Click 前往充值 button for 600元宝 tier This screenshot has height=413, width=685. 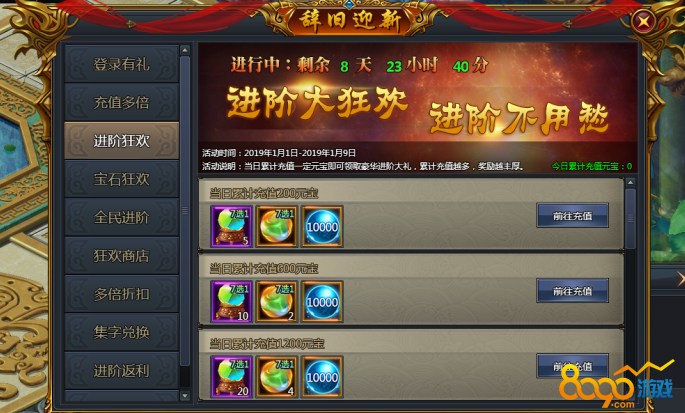[572, 291]
